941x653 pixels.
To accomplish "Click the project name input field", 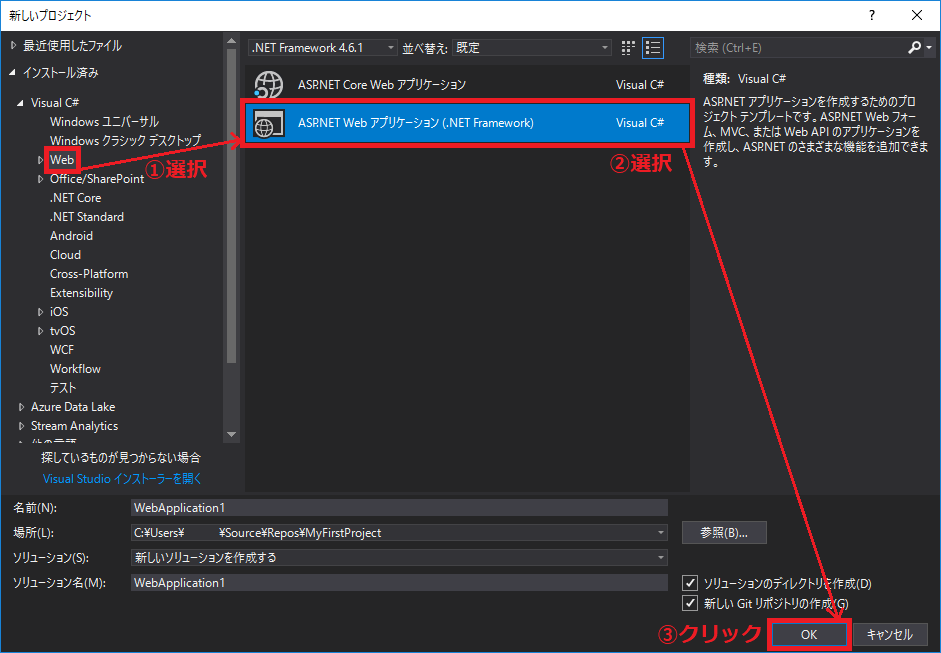I will (x=399, y=508).
